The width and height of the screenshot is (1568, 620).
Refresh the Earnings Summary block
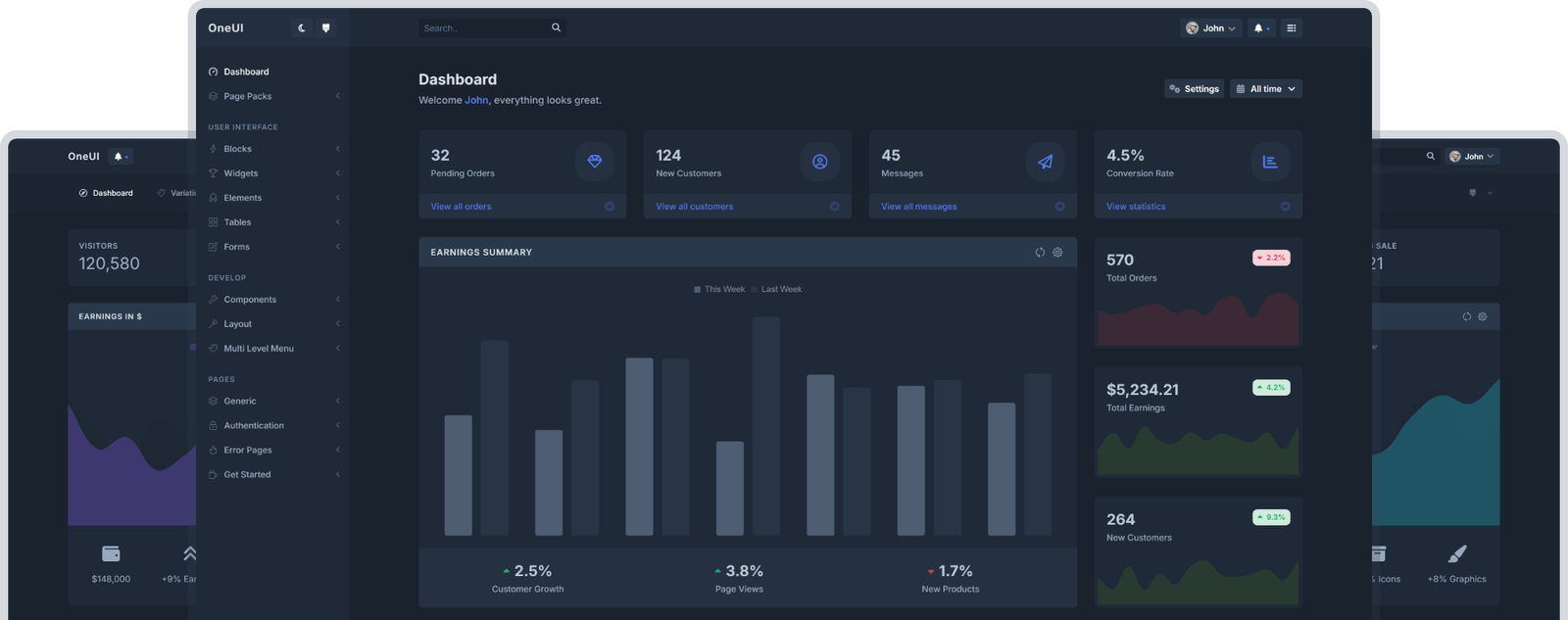click(1040, 253)
